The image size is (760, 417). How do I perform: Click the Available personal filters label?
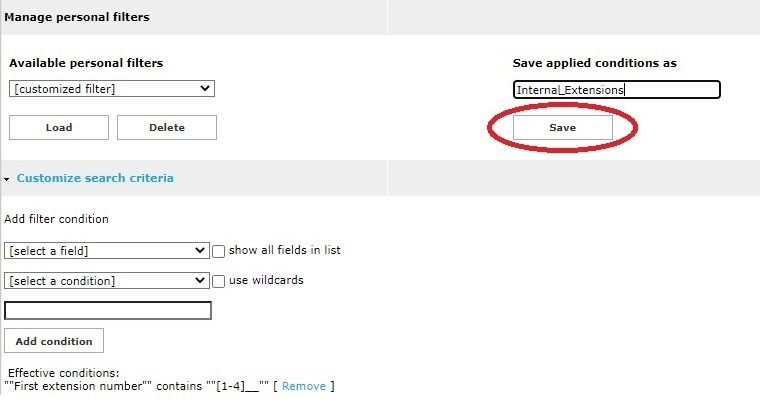(x=86, y=63)
